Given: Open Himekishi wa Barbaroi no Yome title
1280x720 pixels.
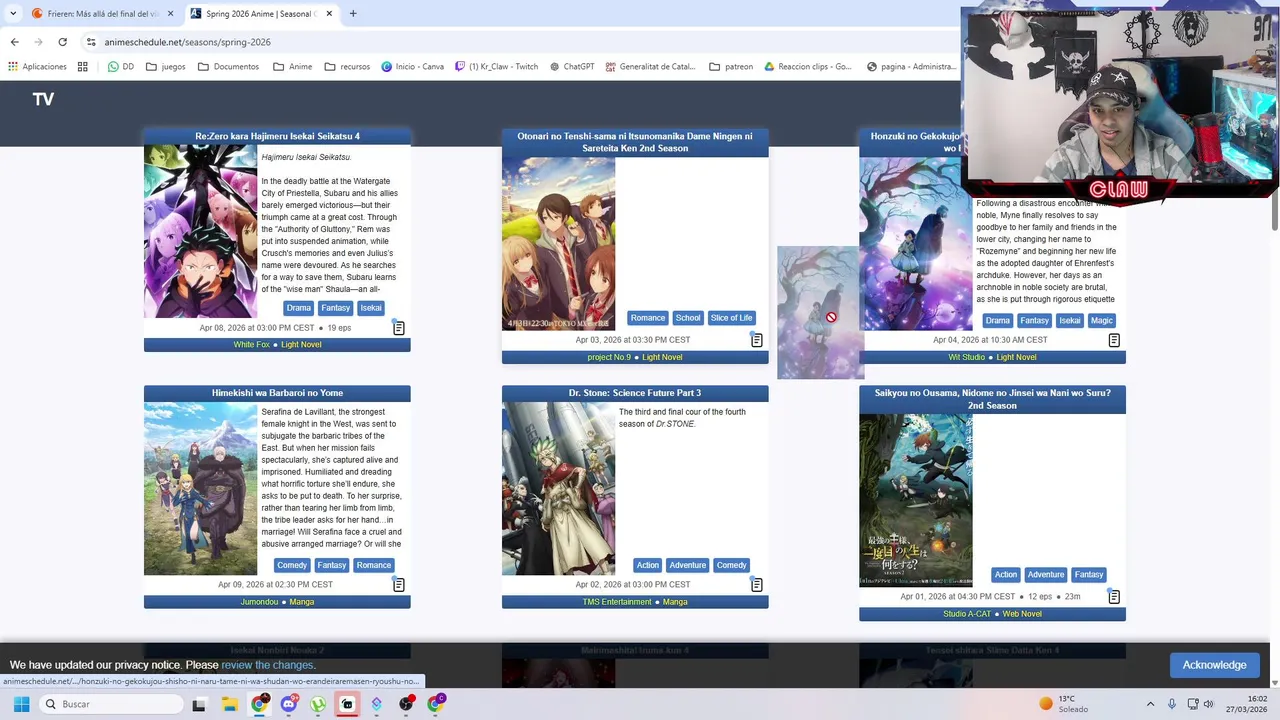Looking at the screenshot, I should [277, 393].
